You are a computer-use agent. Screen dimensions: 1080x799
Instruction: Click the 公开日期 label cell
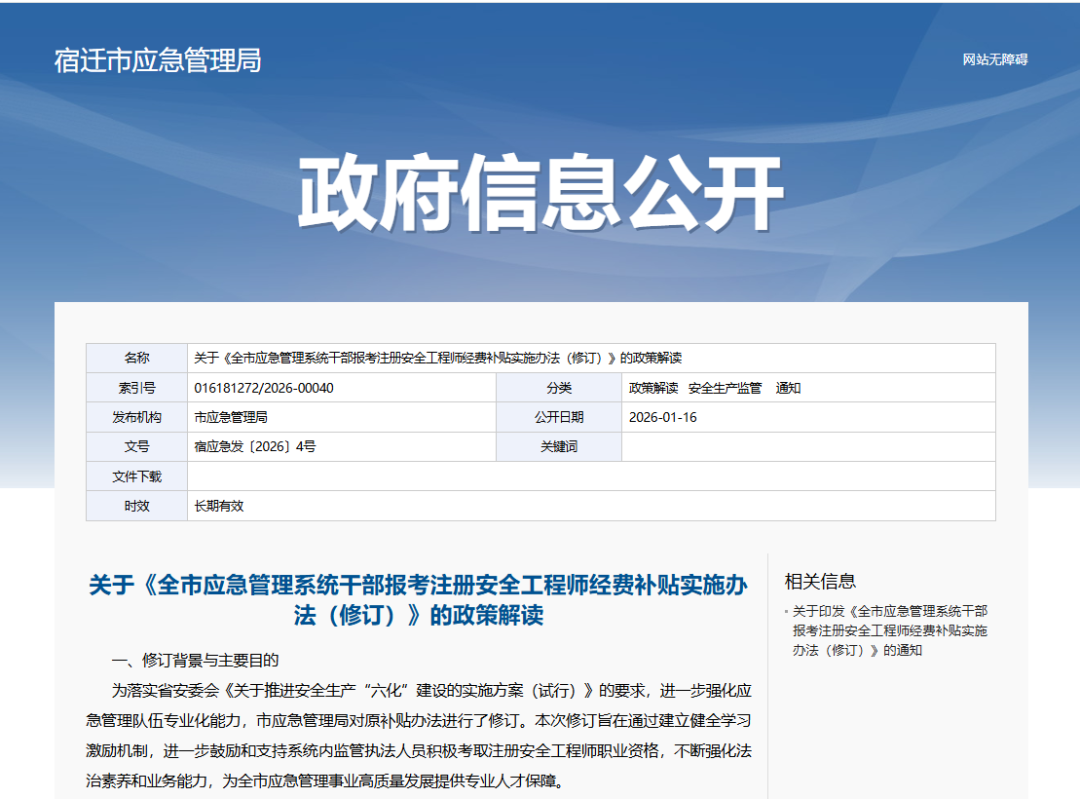pos(558,417)
